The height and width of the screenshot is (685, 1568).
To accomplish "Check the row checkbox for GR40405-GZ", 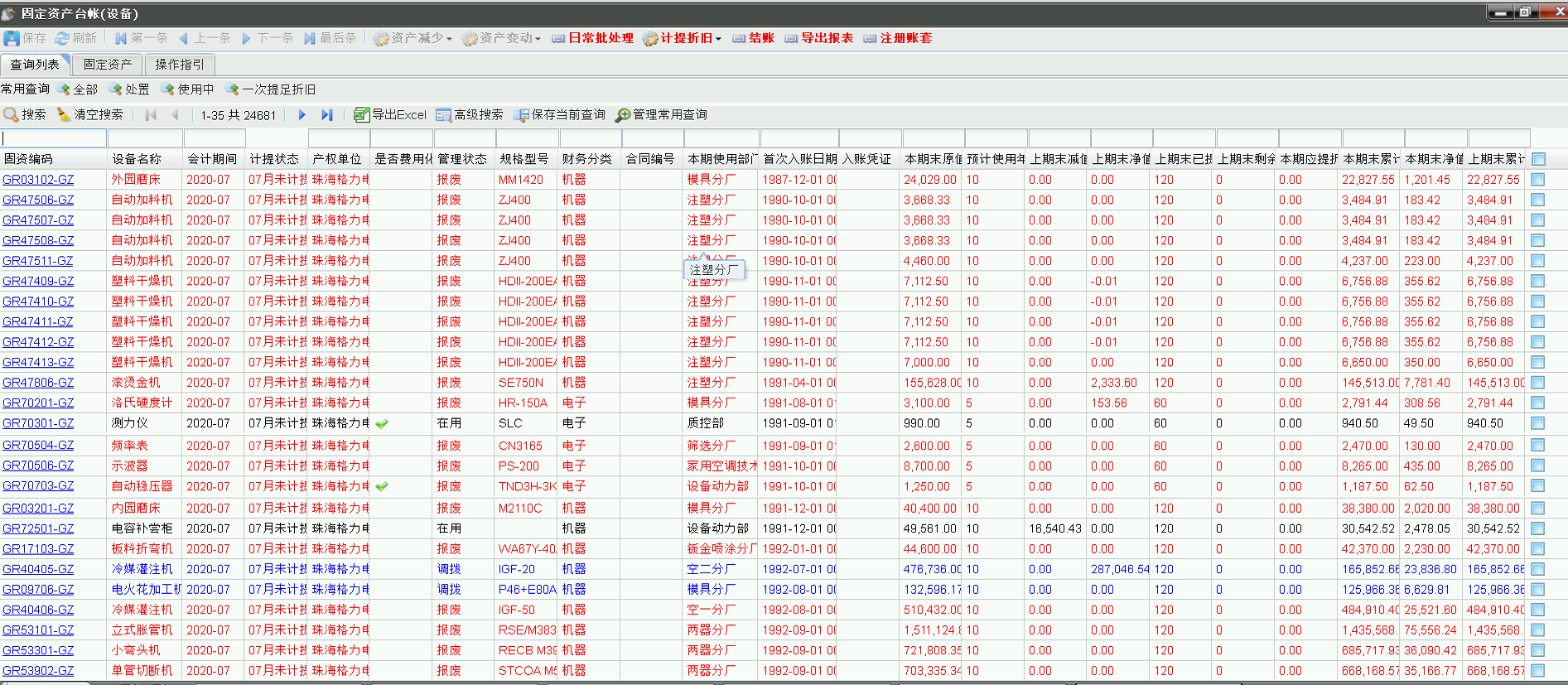I will click(1538, 569).
